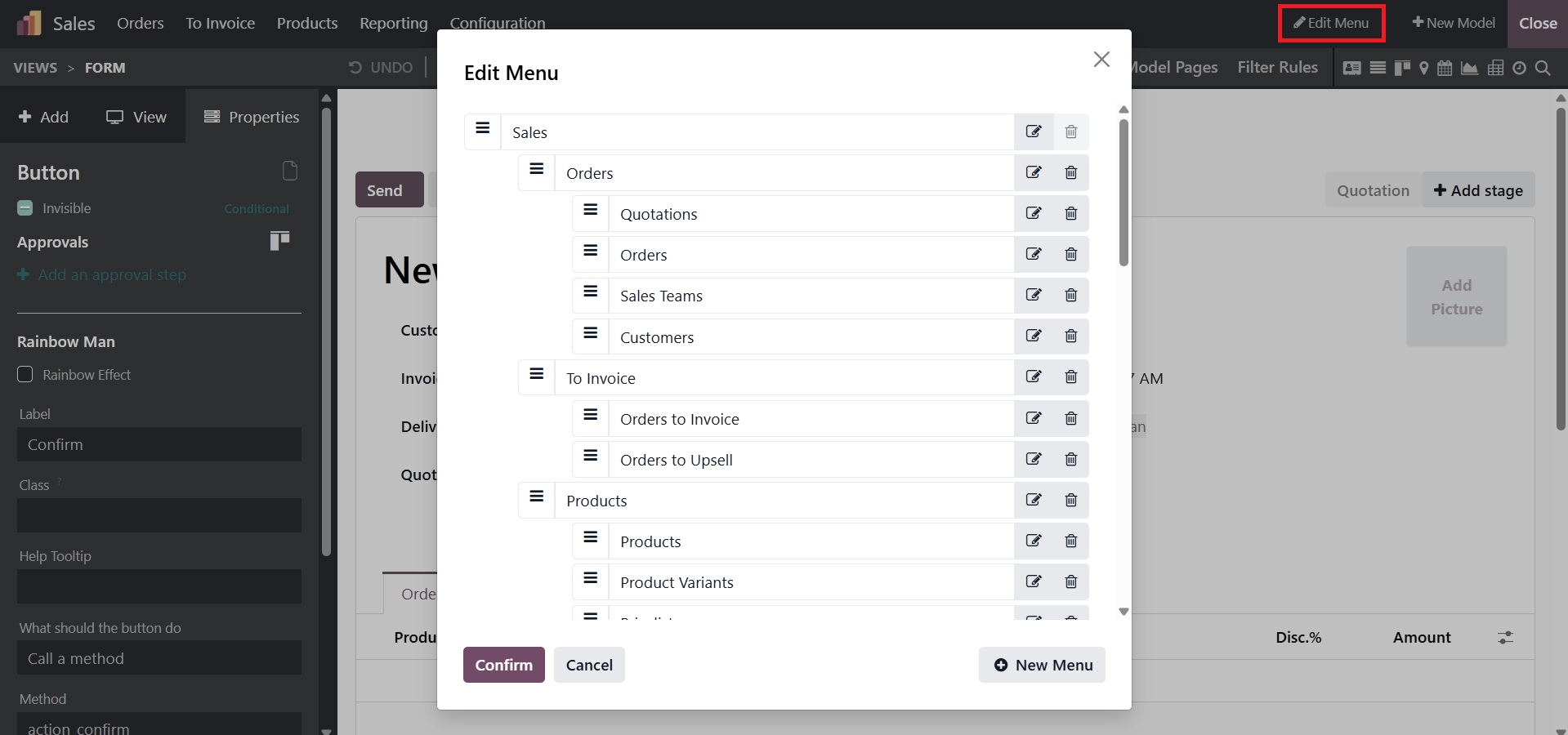Viewport: 1568px width, 735px height.
Task: Delete the Product Variants menu item
Action: (1070, 582)
